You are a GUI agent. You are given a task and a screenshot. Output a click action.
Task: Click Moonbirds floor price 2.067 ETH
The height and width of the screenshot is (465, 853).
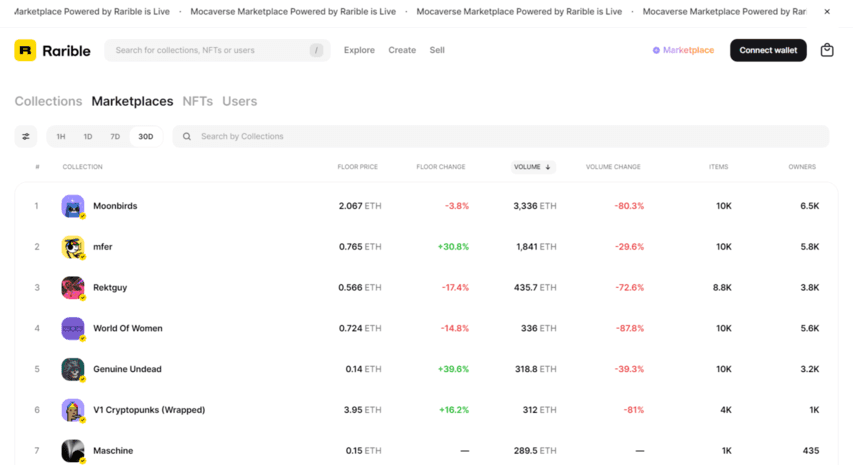360,206
